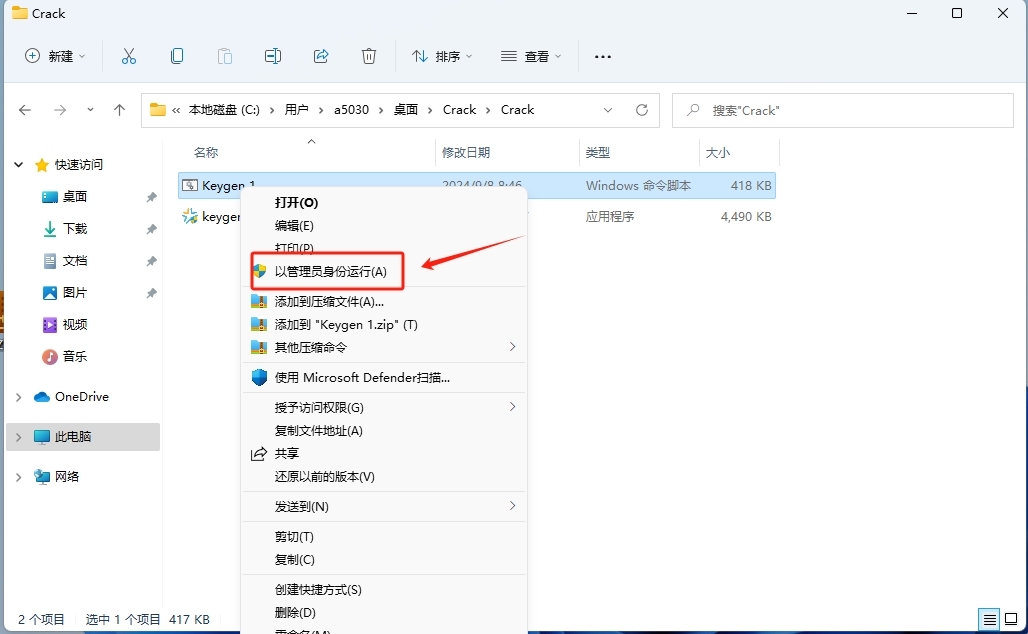Viewport: 1028px width, 634px height.
Task: Click the Rename icon in the toolbar
Action: click(x=273, y=56)
